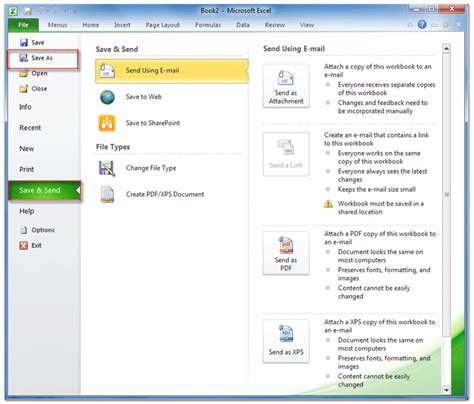The height and width of the screenshot is (404, 474).
Task: Click the Send as PDF button
Action: (x=286, y=253)
